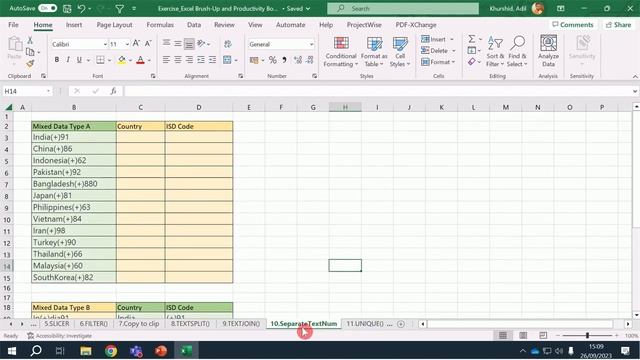Click the Name Box showing H14
Image resolution: width=640 pixels, height=360 pixels.
(x=24, y=91)
